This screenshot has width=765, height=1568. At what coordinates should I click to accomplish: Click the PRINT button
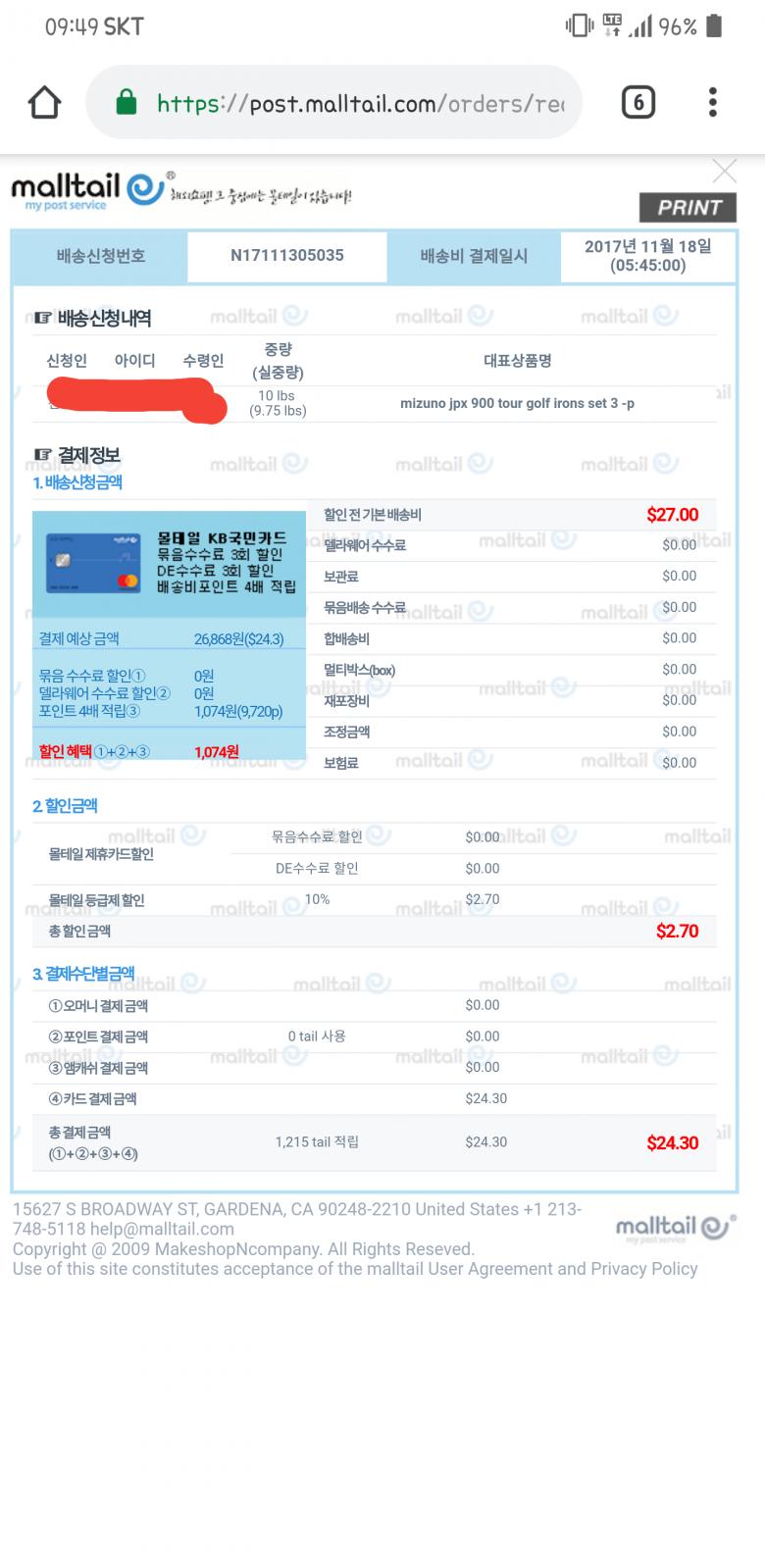(688, 207)
